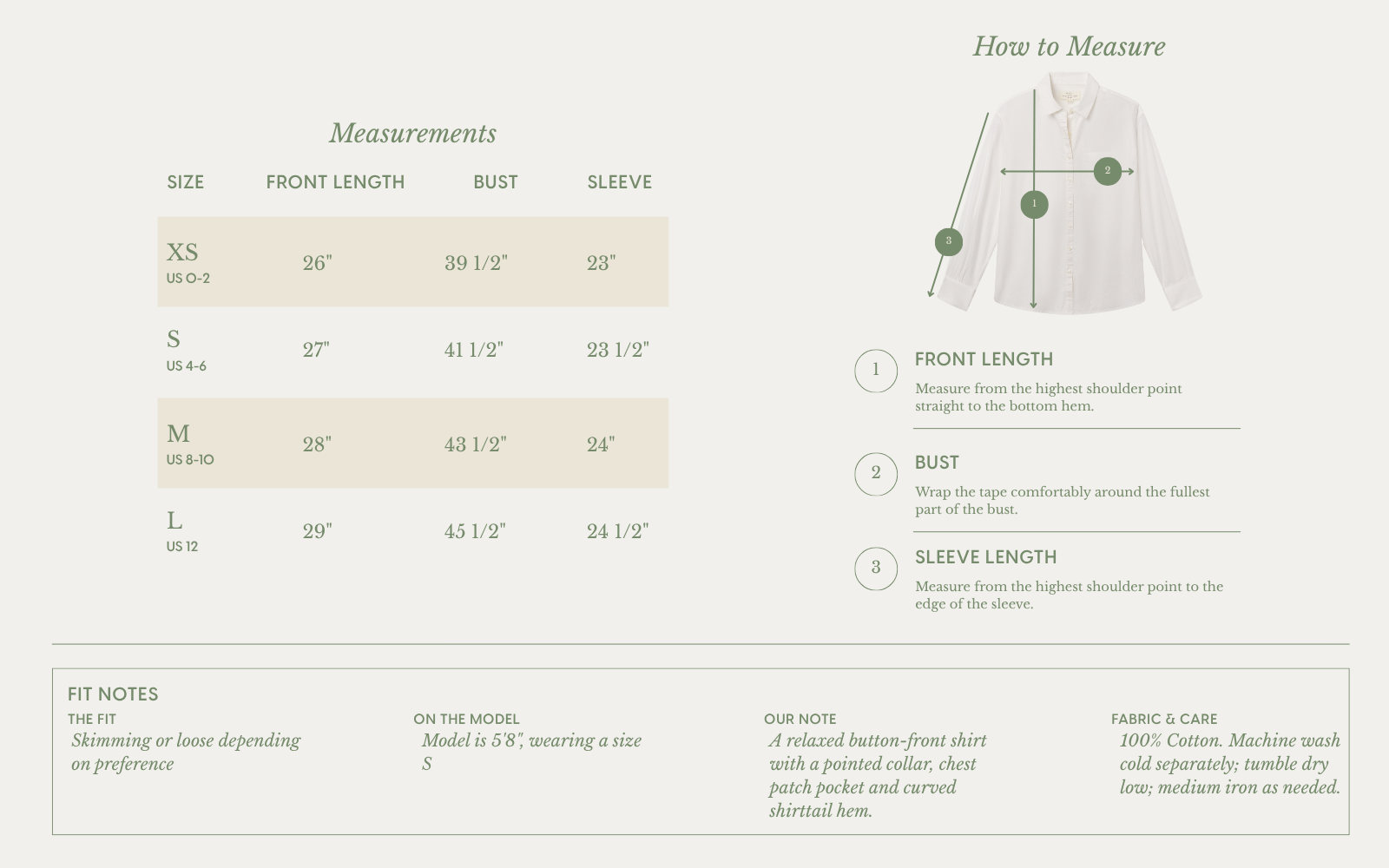Click the How to Measure heading
The height and width of the screenshot is (868, 1389).
(1069, 46)
